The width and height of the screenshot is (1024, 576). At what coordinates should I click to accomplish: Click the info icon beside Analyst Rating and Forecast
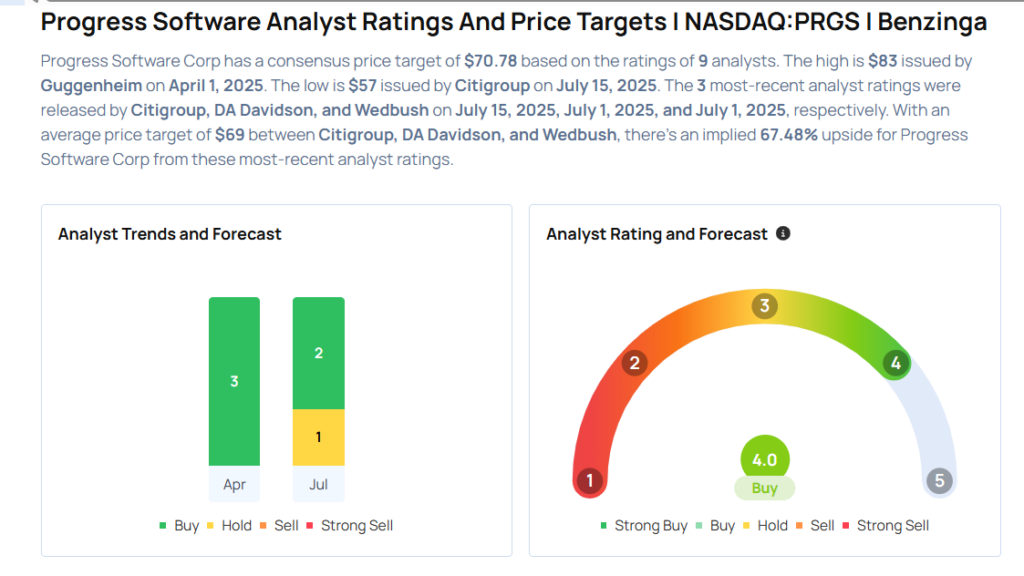click(783, 234)
